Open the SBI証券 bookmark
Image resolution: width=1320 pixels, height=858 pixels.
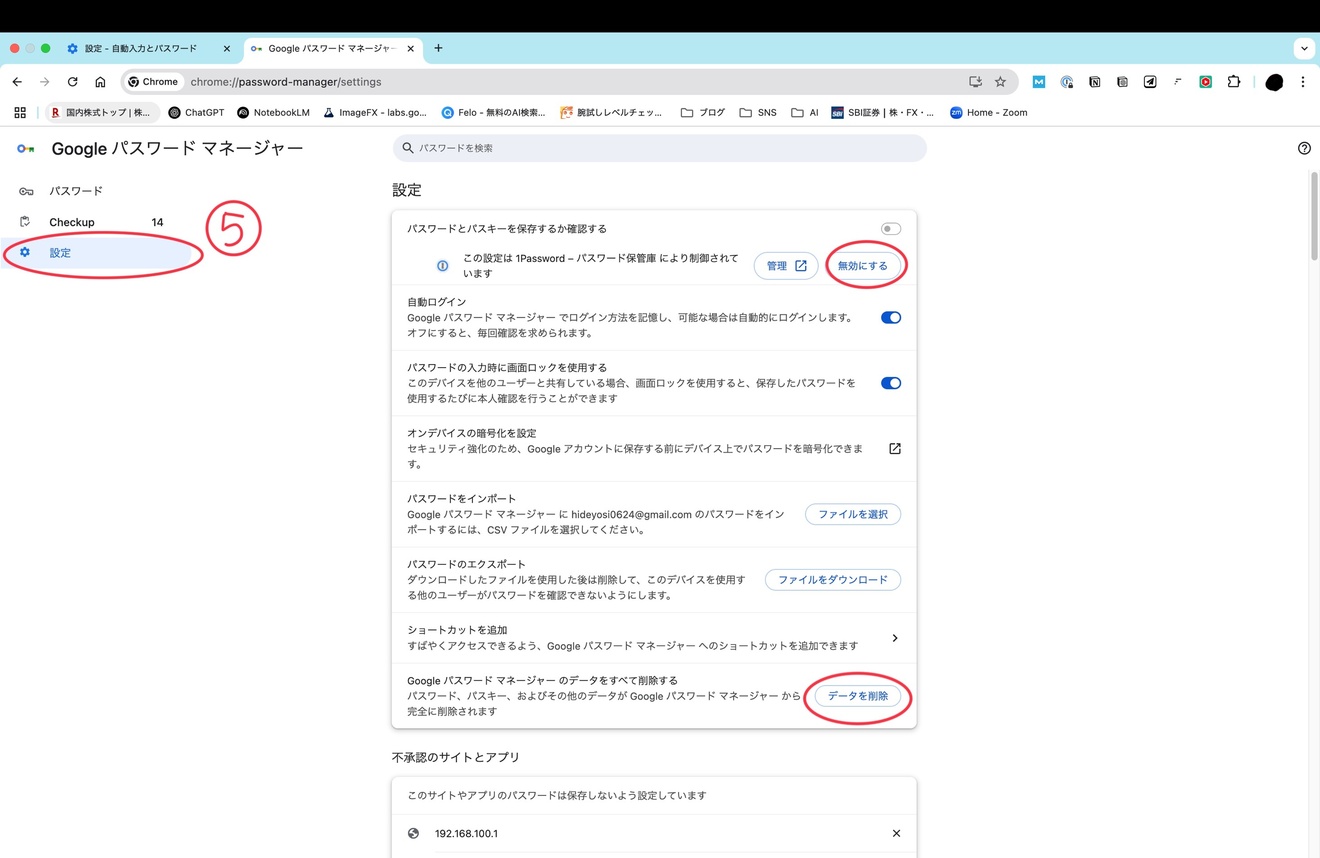point(882,113)
